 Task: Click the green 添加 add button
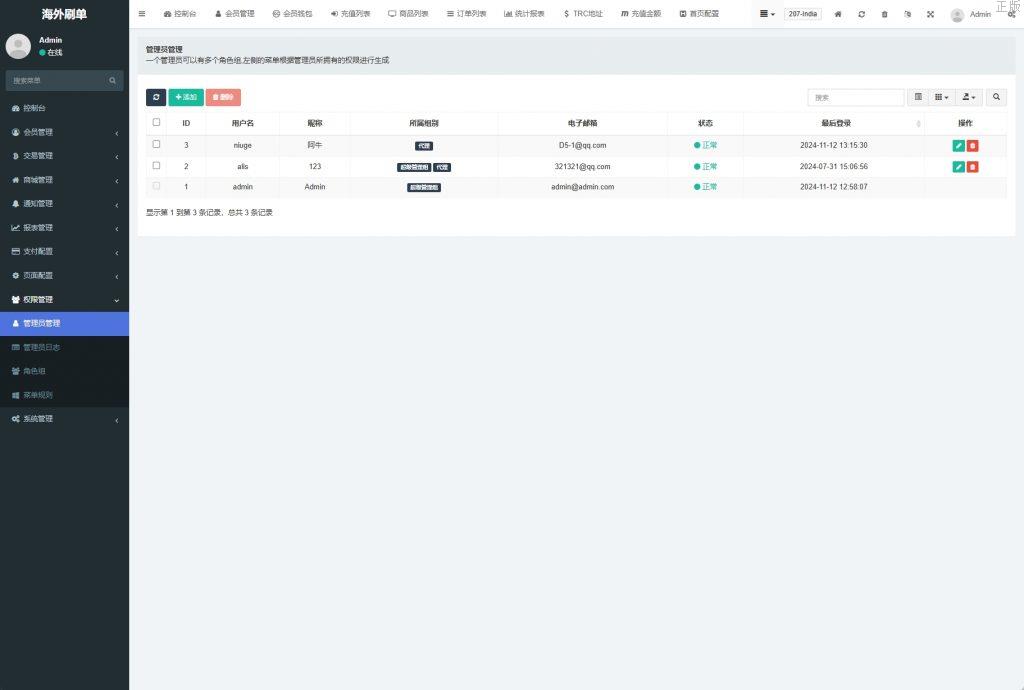pos(186,97)
